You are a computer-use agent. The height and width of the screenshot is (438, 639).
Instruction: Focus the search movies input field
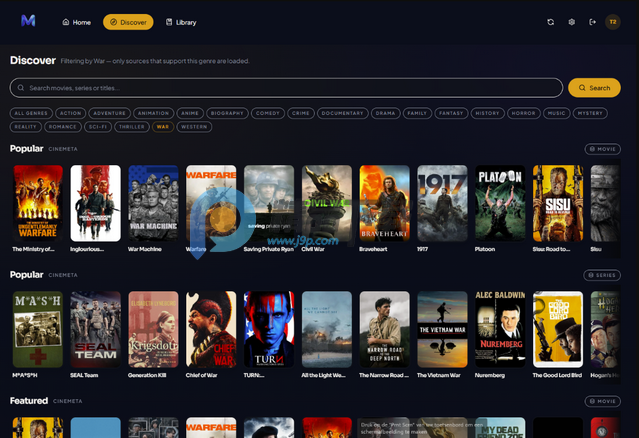pyautogui.click(x=286, y=88)
